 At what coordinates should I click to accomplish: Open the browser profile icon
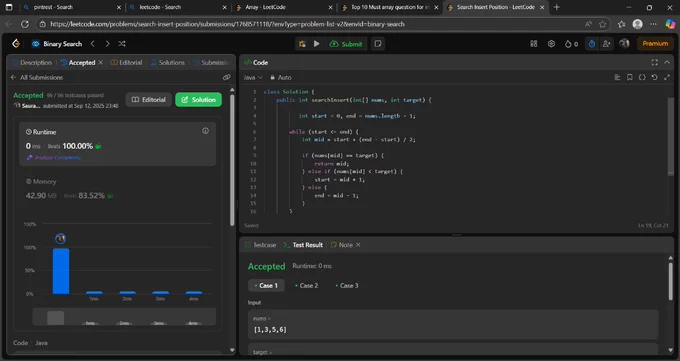pos(638,24)
